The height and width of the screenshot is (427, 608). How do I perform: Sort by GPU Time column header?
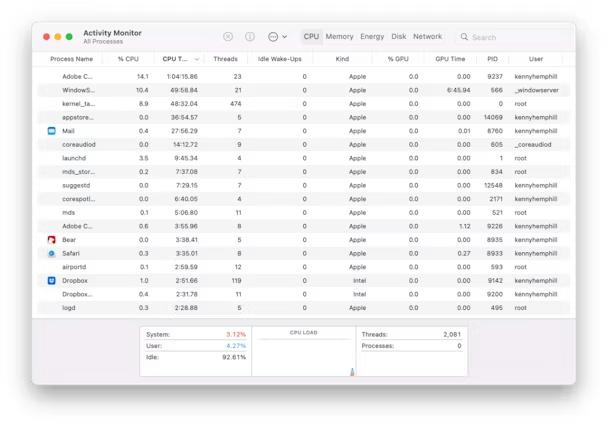click(450, 59)
